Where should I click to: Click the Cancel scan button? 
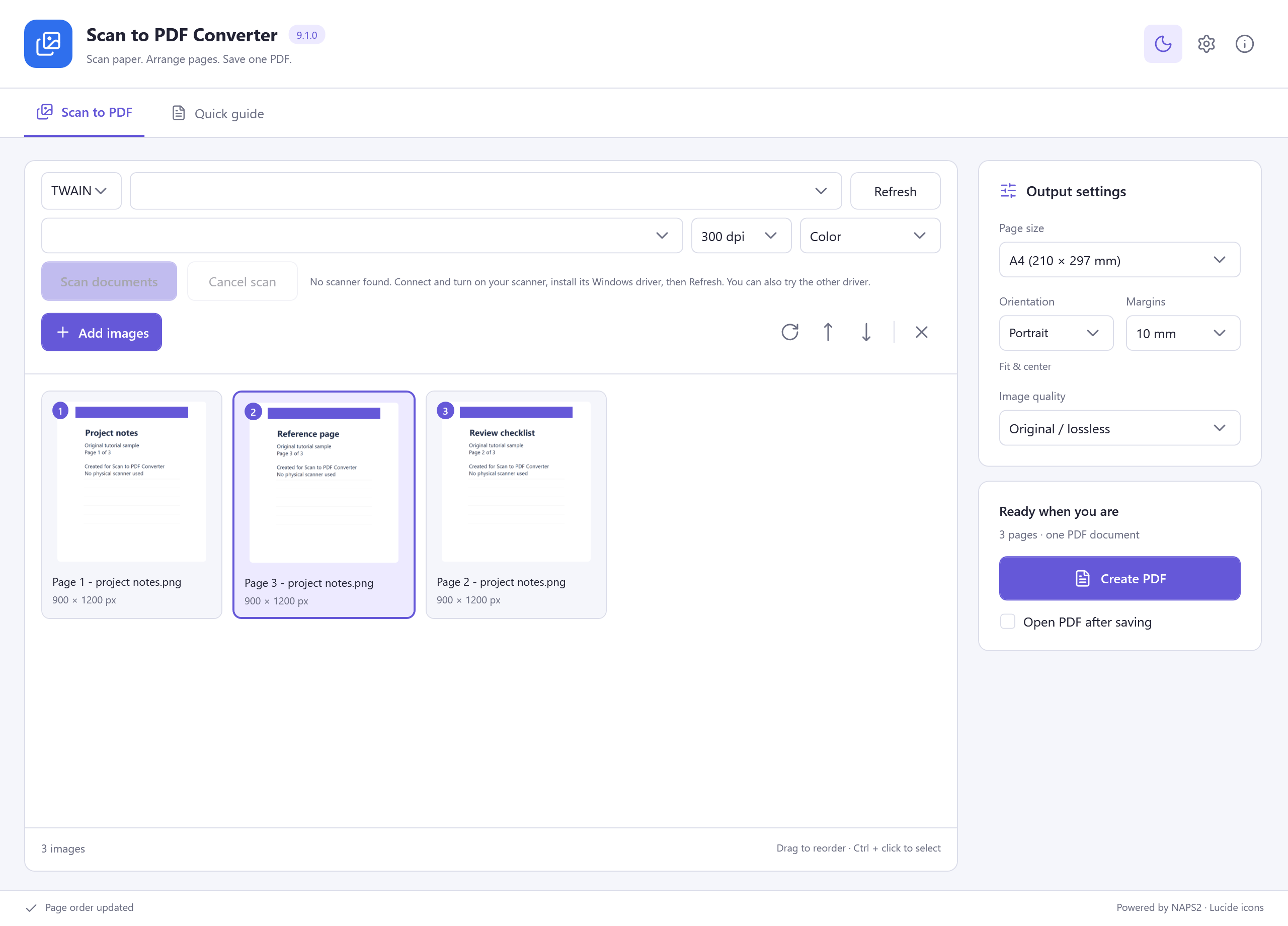pyautogui.click(x=242, y=281)
